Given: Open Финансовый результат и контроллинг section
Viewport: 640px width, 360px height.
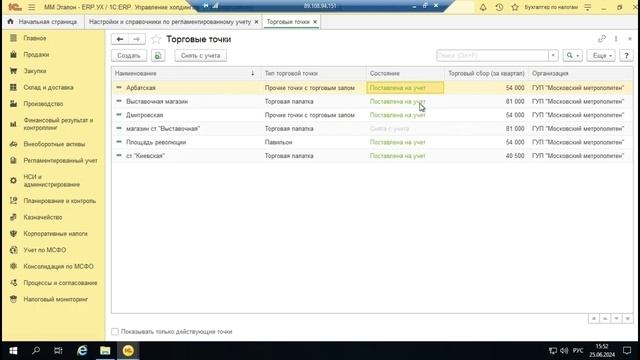Looking at the screenshot, I should (x=58, y=124).
